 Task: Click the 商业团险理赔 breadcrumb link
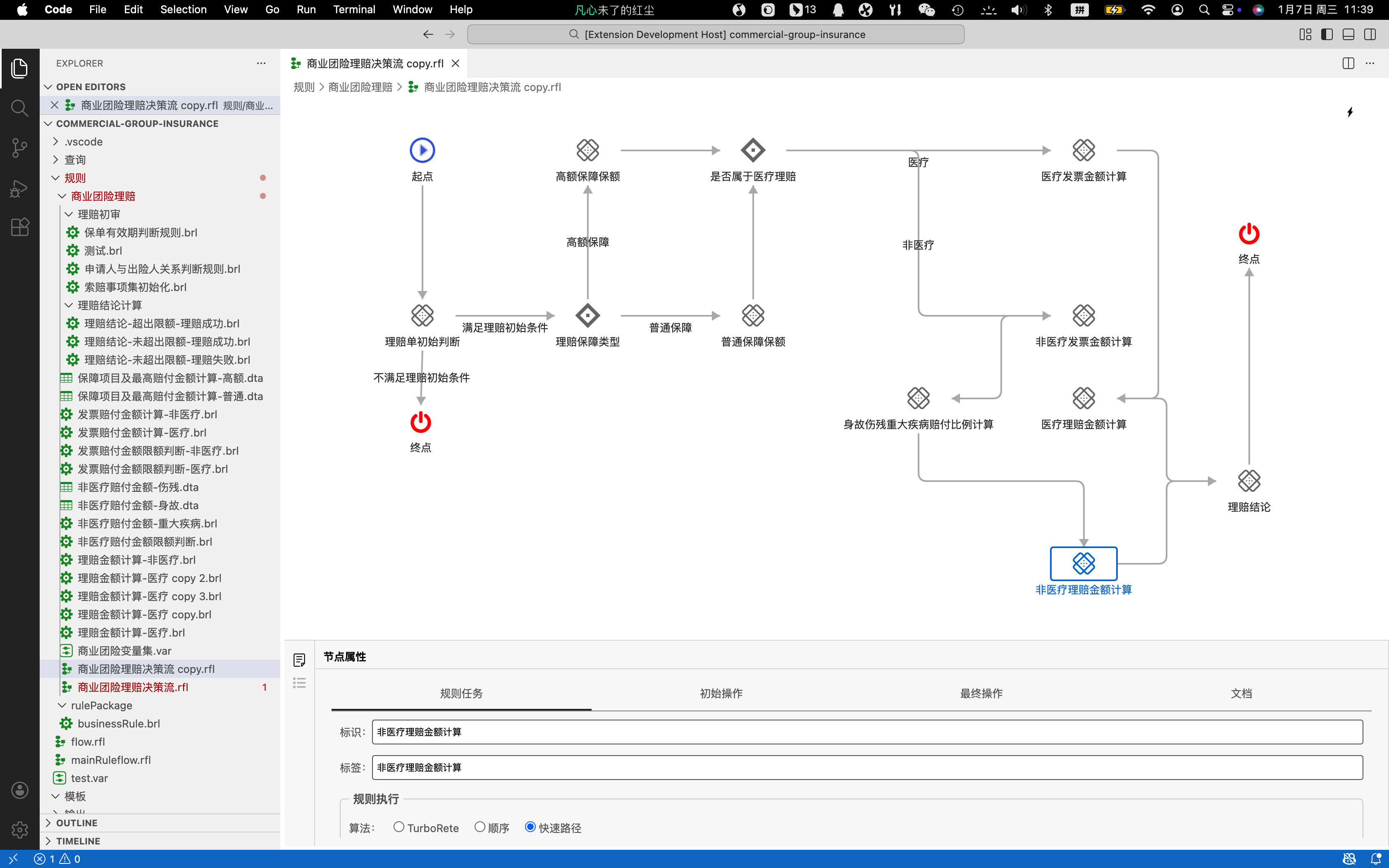[x=360, y=87]
